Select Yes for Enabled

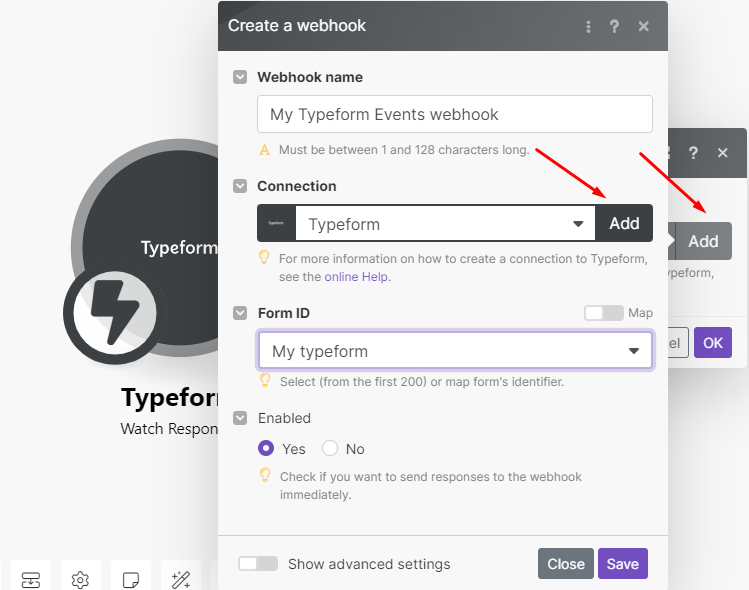(x=266, y=449)
